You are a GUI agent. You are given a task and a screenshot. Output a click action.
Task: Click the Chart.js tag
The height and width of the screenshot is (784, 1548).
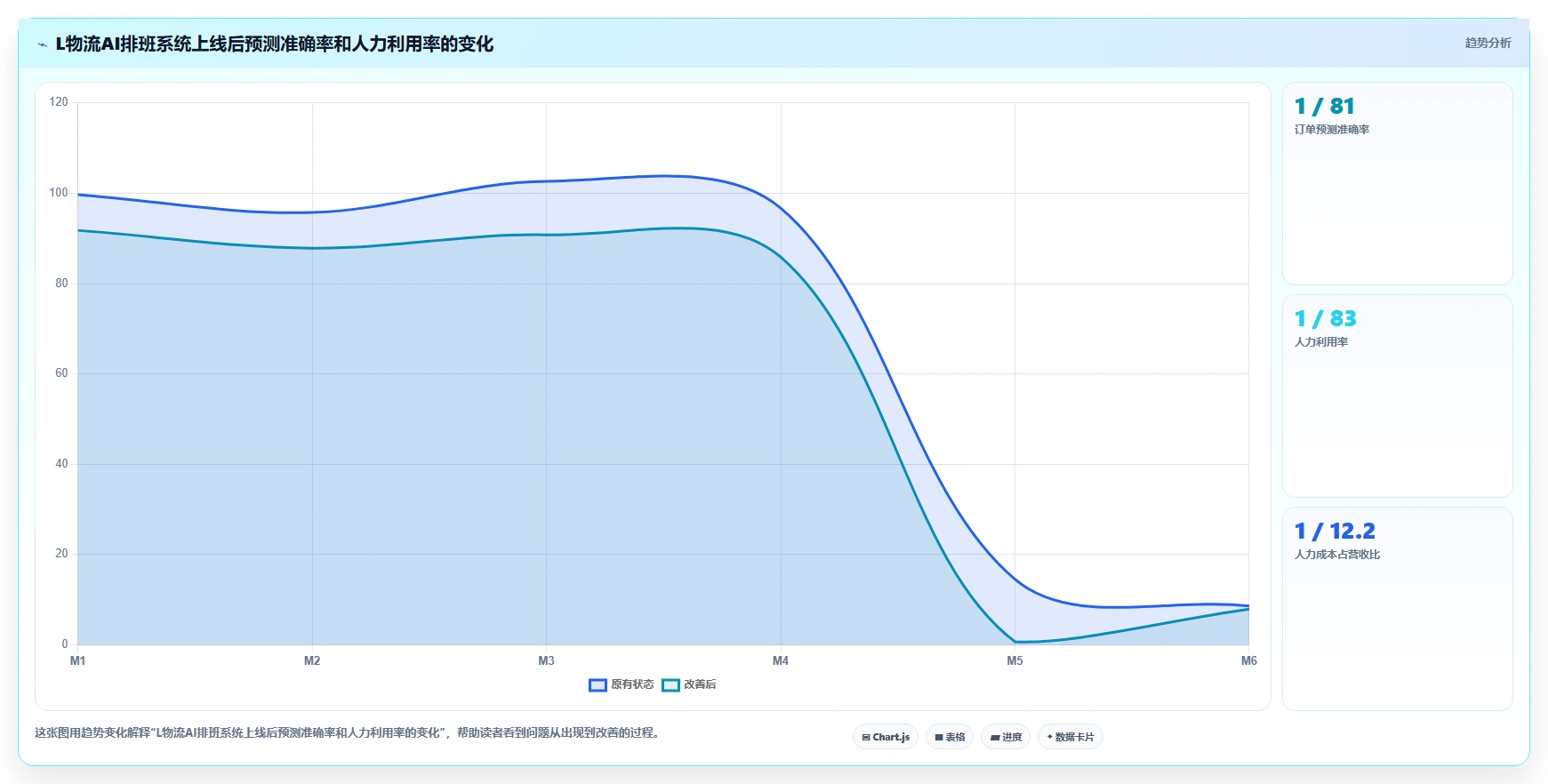(886, 737)
